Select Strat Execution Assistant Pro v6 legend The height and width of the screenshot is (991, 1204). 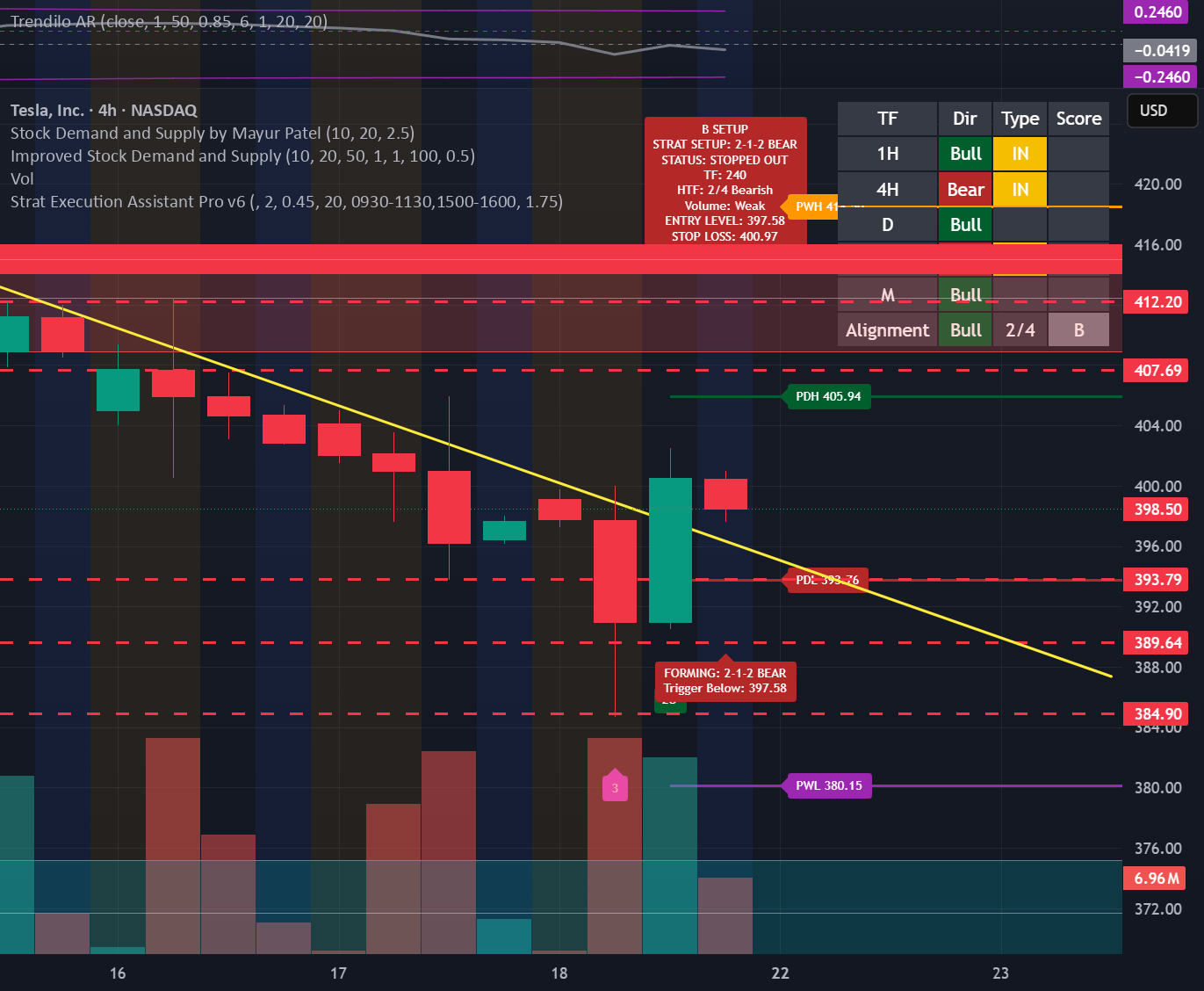click(286, 202)
